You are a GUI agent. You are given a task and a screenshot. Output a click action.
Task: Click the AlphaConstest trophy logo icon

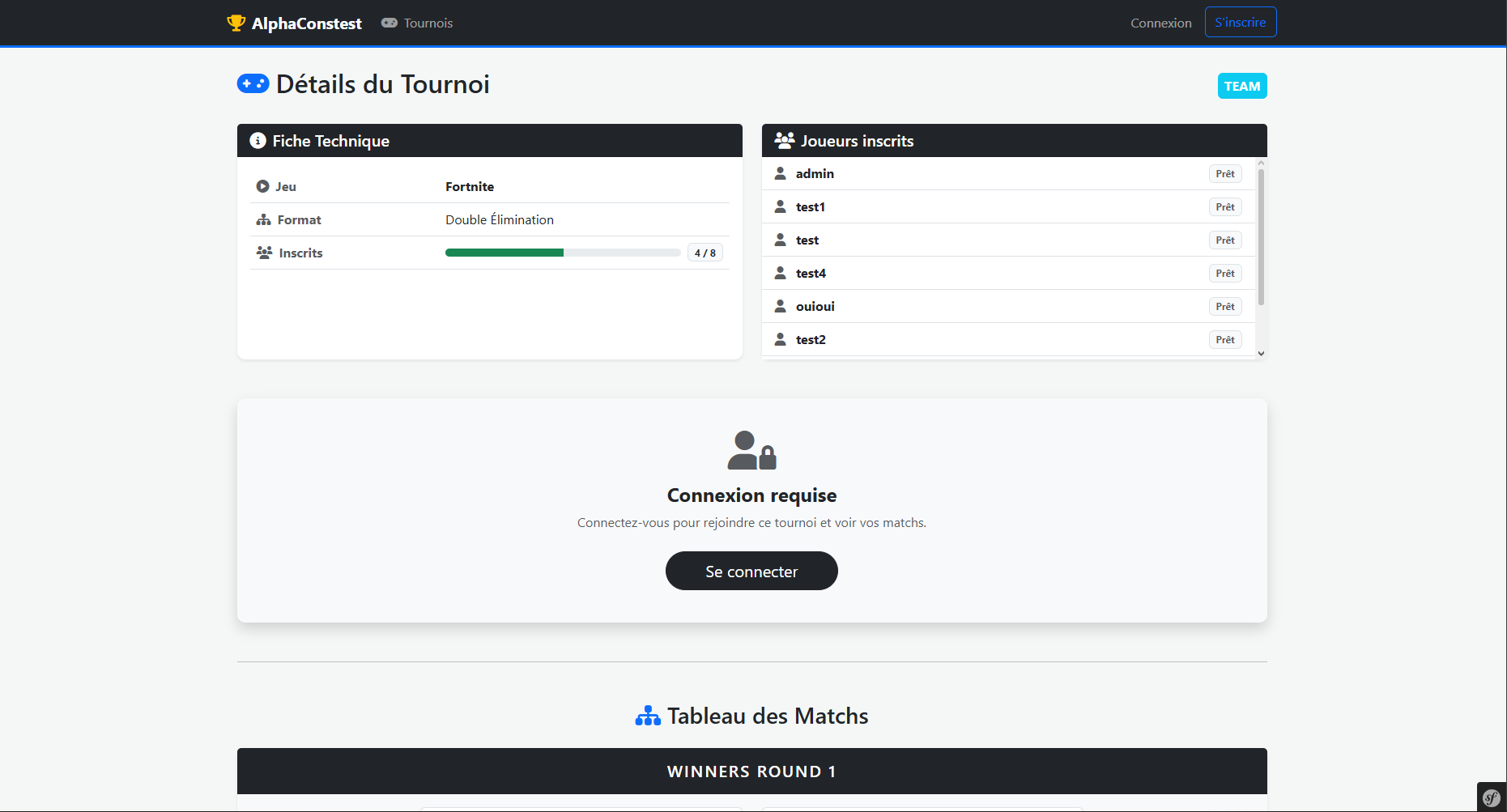tap(236, 23)
